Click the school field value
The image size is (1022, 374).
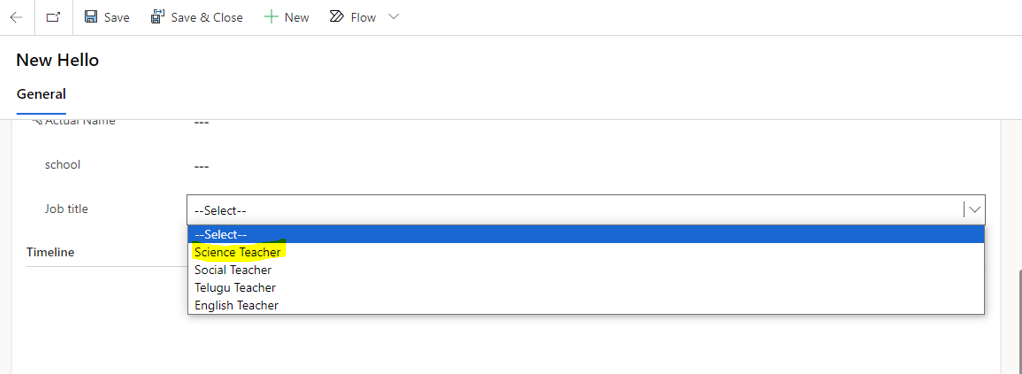pyautogui.click(x=201, y=167)
